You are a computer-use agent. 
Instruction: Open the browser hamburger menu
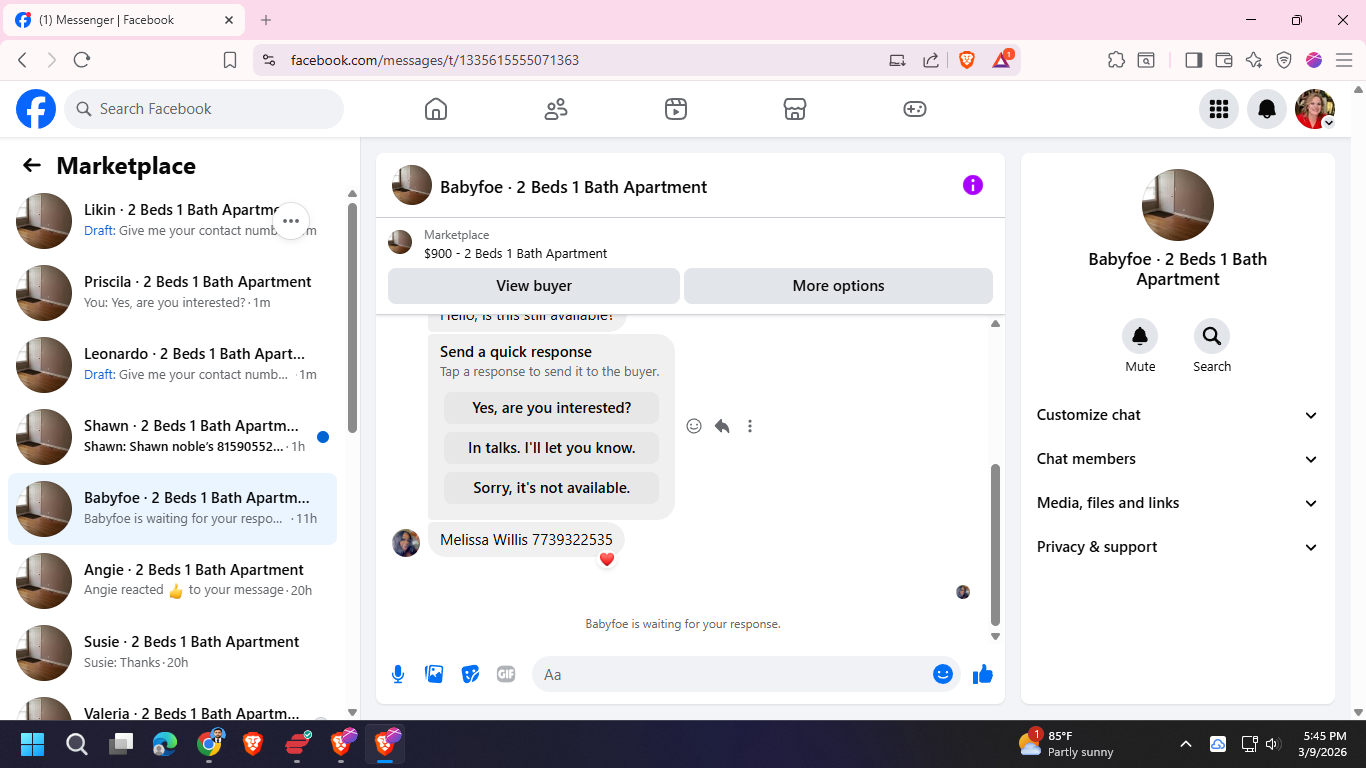click(1344, 60)
